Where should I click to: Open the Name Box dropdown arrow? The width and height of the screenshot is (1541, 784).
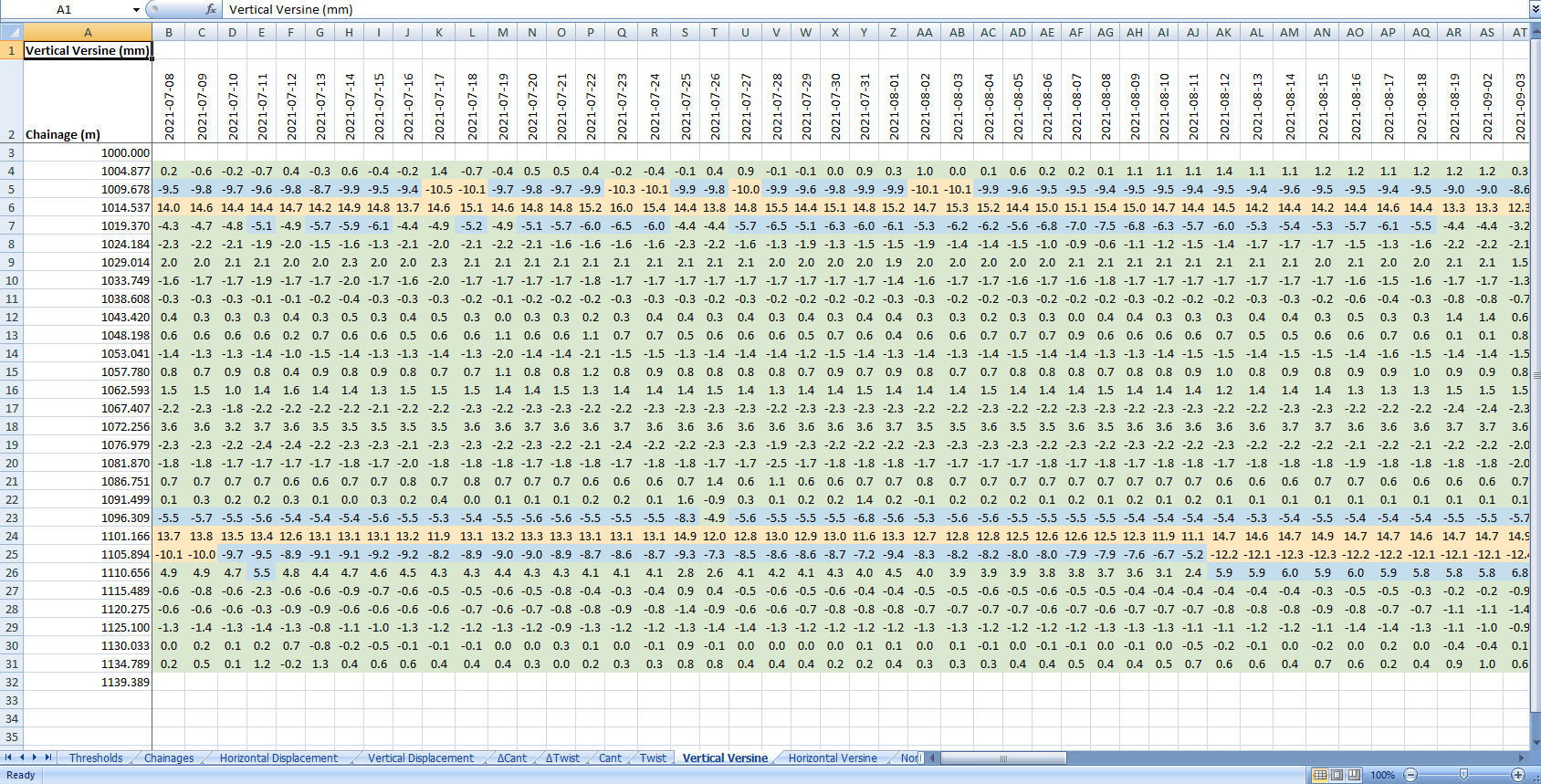tap(136, 9)
